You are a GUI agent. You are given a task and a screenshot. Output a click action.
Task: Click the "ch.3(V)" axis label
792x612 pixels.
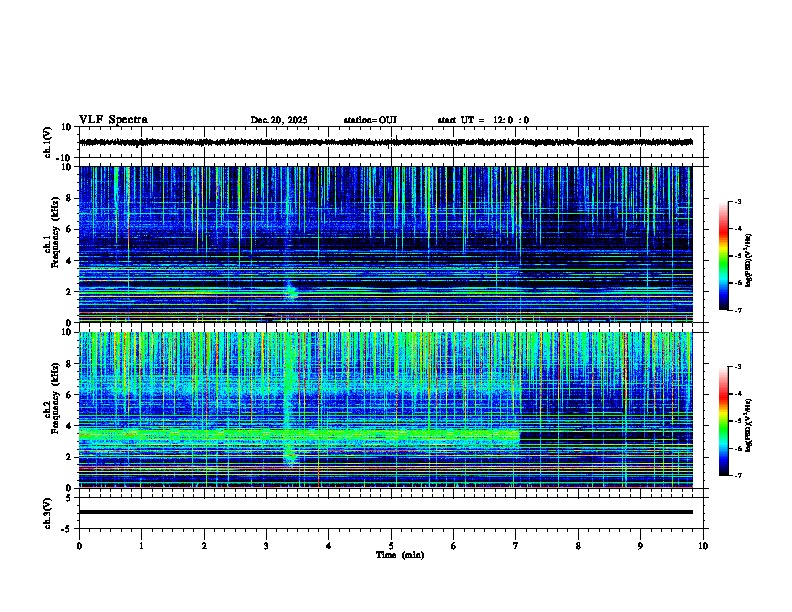pos(48,513)
